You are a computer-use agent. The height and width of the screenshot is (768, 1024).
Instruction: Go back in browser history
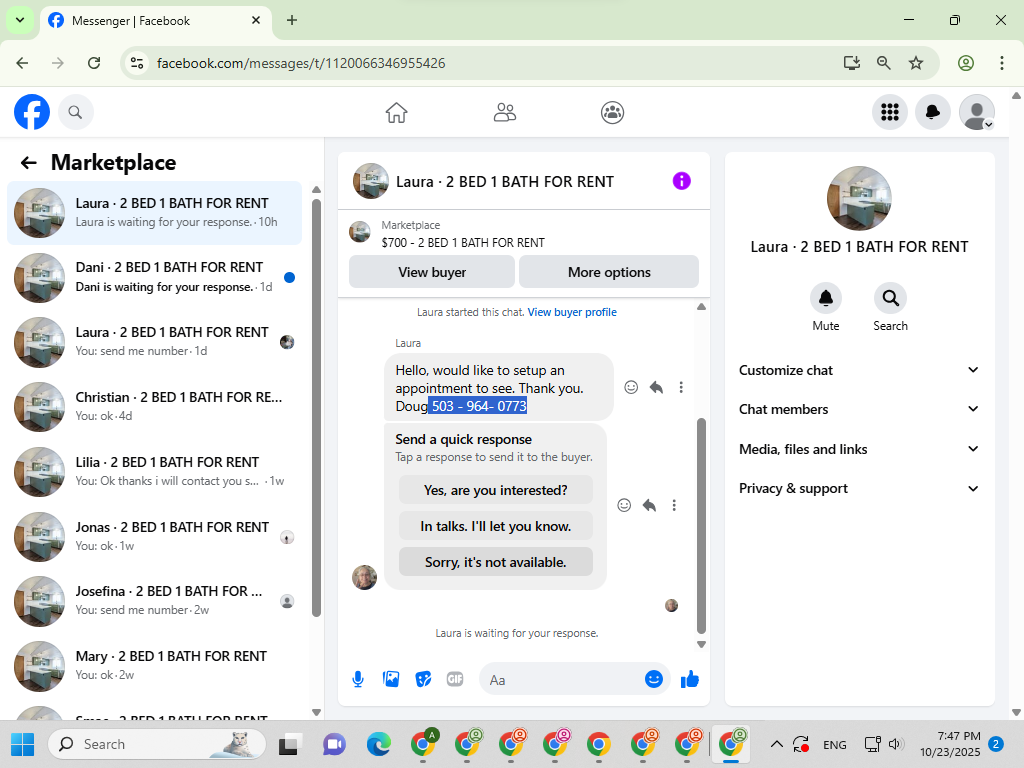[22, 63]
